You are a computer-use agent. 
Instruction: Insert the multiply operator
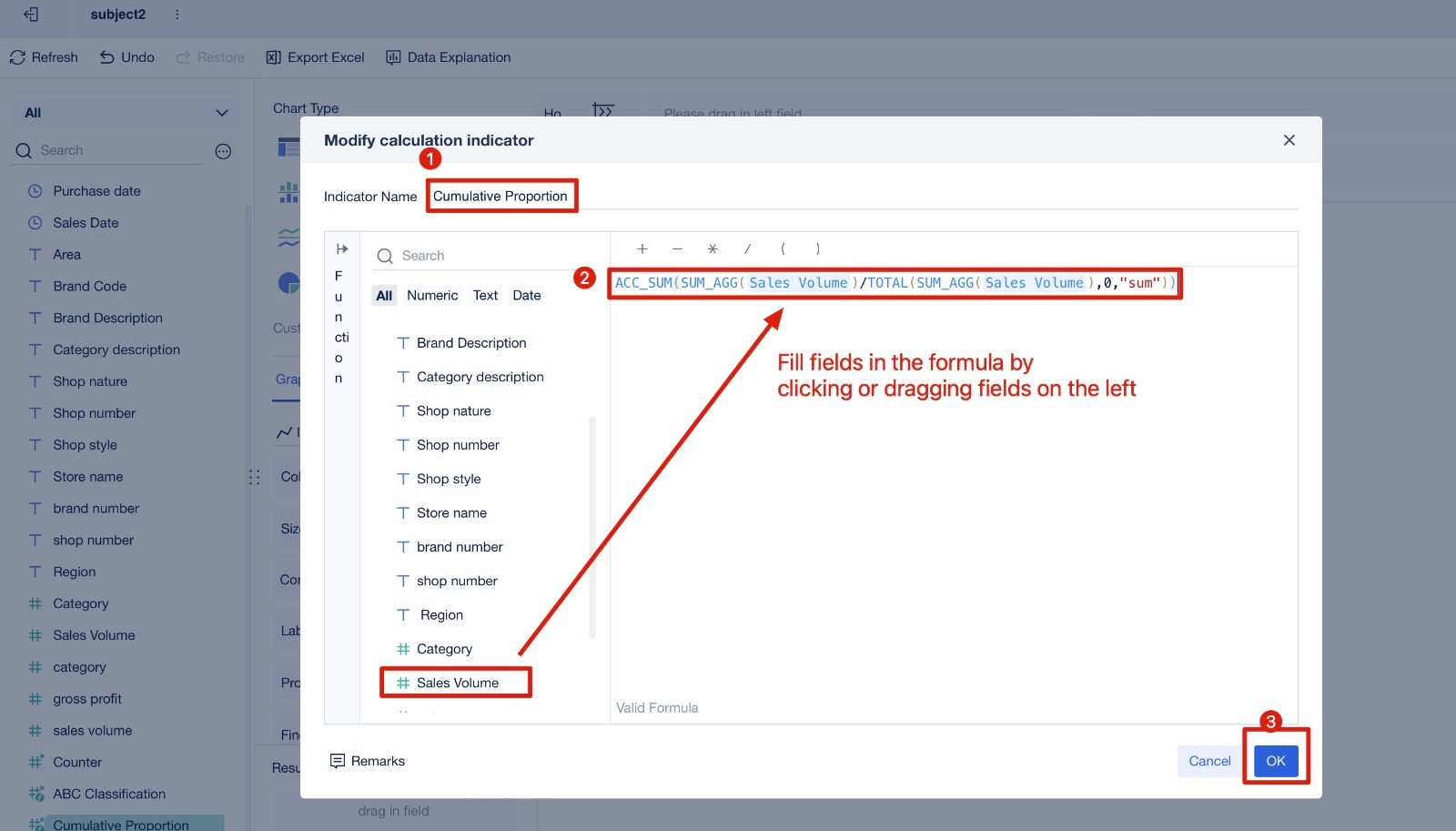[x=713, y=248]
